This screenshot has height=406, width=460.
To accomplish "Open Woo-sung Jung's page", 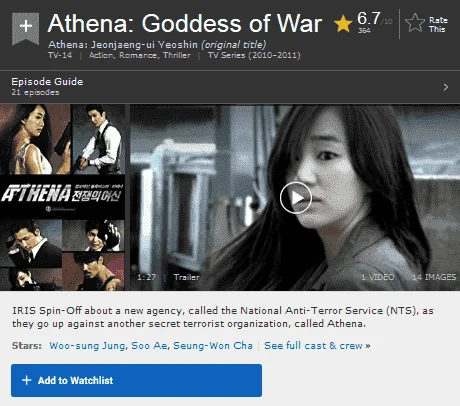I will point(88,346).
